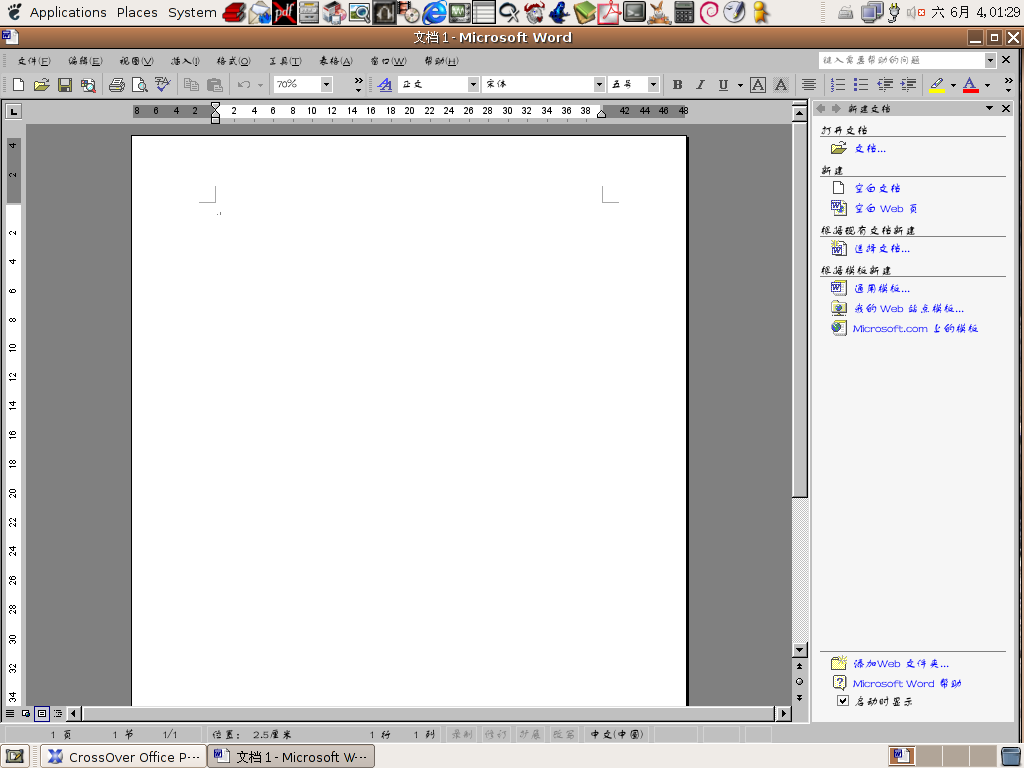The width and height of the screenshot is (1024, 768).
Task: Apply the red font color
Action: 970,84
